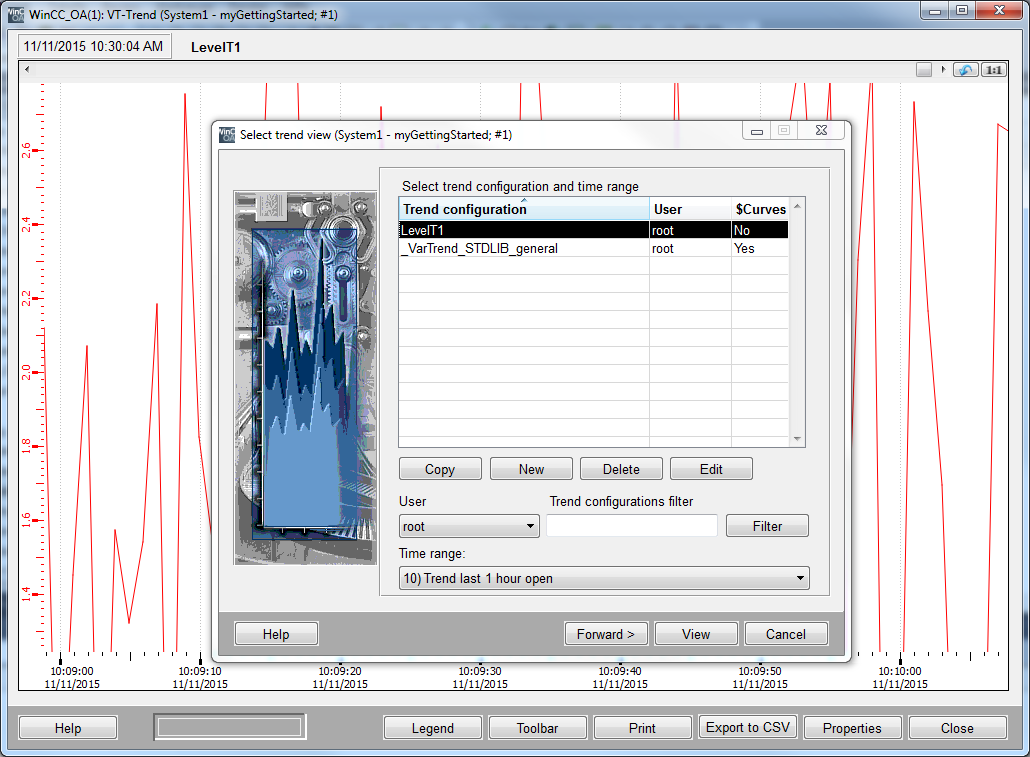This screenshot has width=1030, height=757.
Task: Show the Legend in the VT-Trend window
Action: tap(433, 727)
